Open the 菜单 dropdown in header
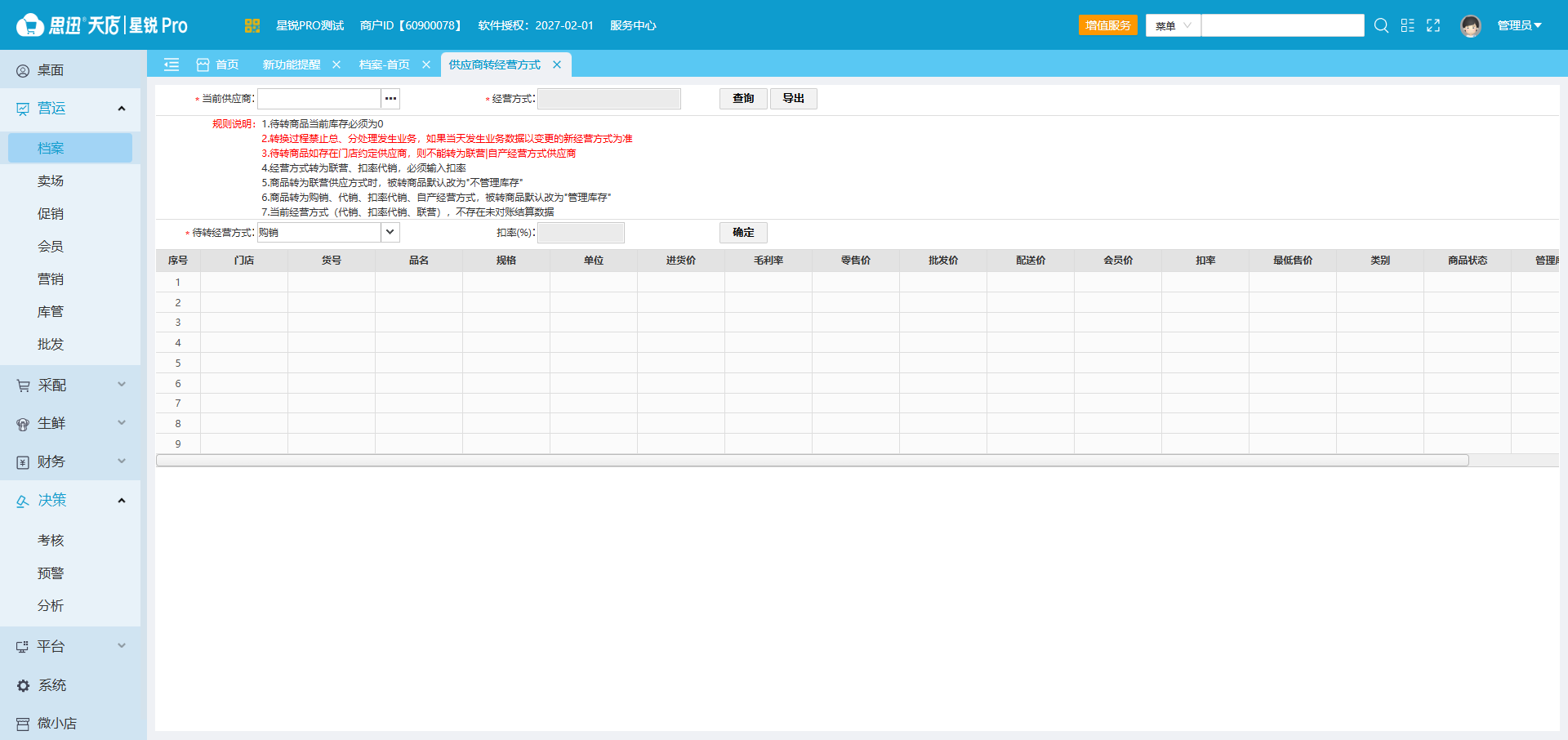1568x740 pixels. point(1173,25)
